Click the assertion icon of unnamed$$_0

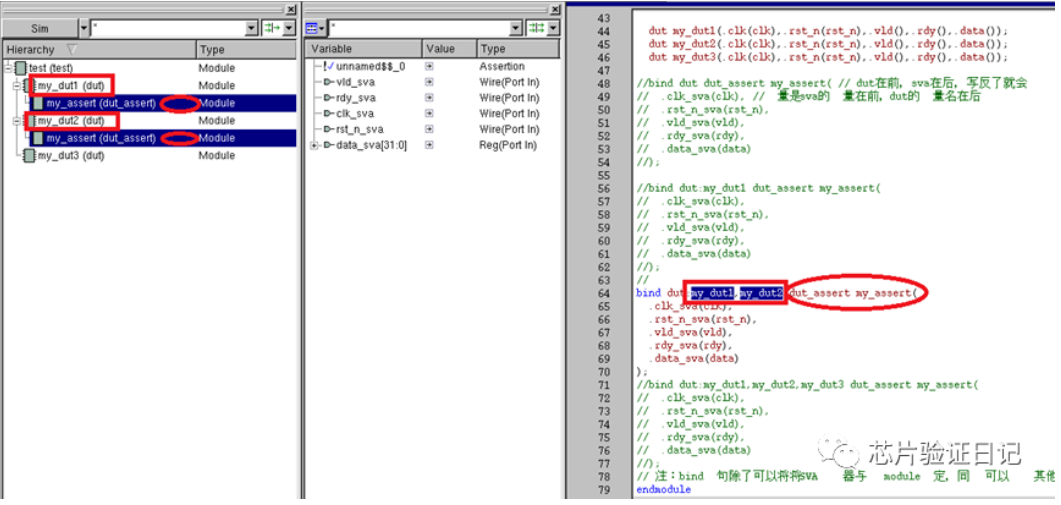coord(329,66)
